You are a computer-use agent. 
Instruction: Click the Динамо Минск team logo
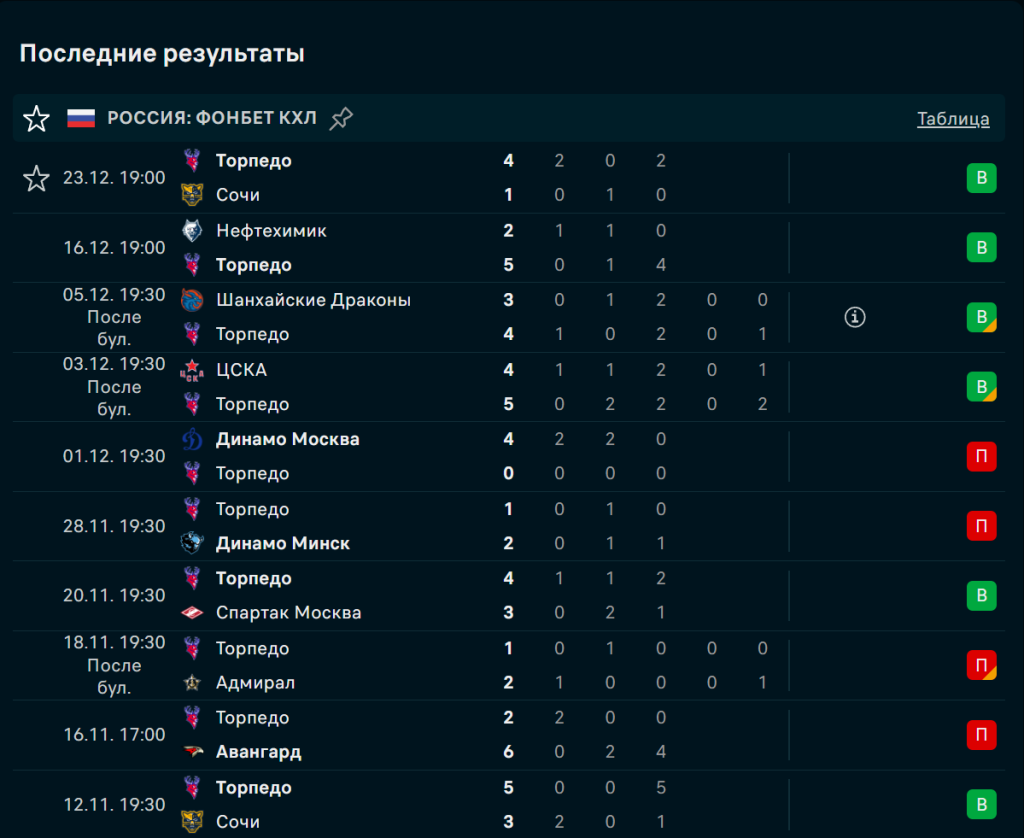point(192,544)
